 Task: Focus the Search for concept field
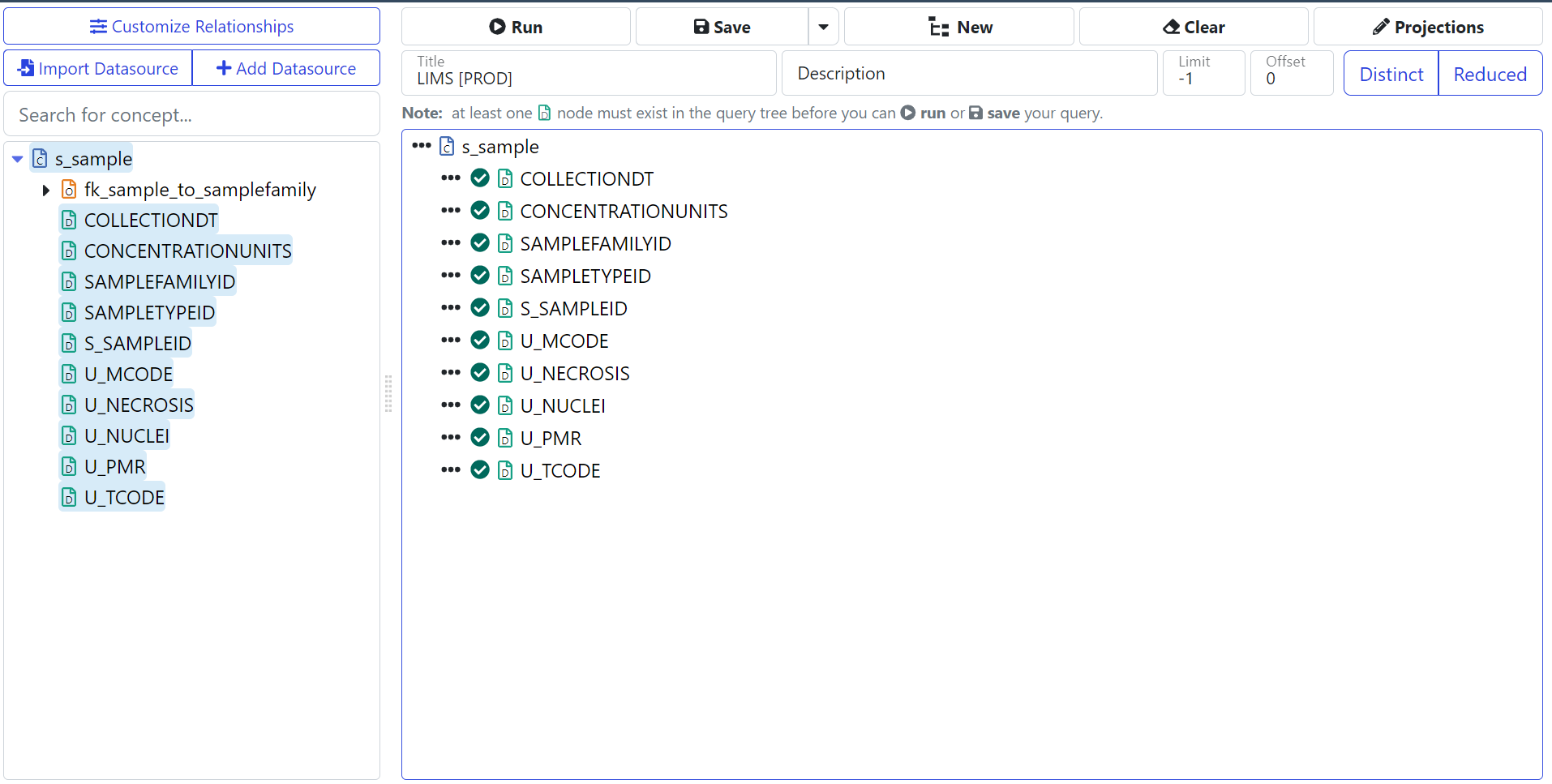tap(191, 115)
